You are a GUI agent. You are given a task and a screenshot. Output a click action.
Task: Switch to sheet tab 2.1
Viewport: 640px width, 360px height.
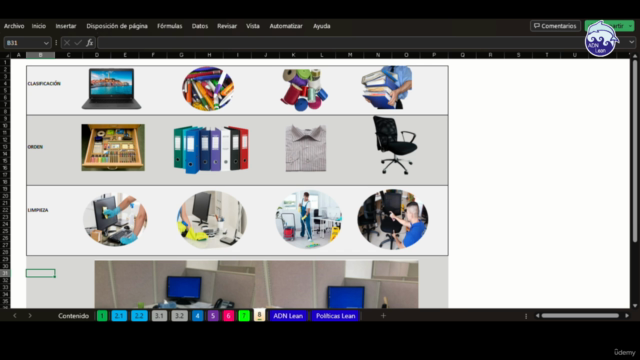[119, 316]
